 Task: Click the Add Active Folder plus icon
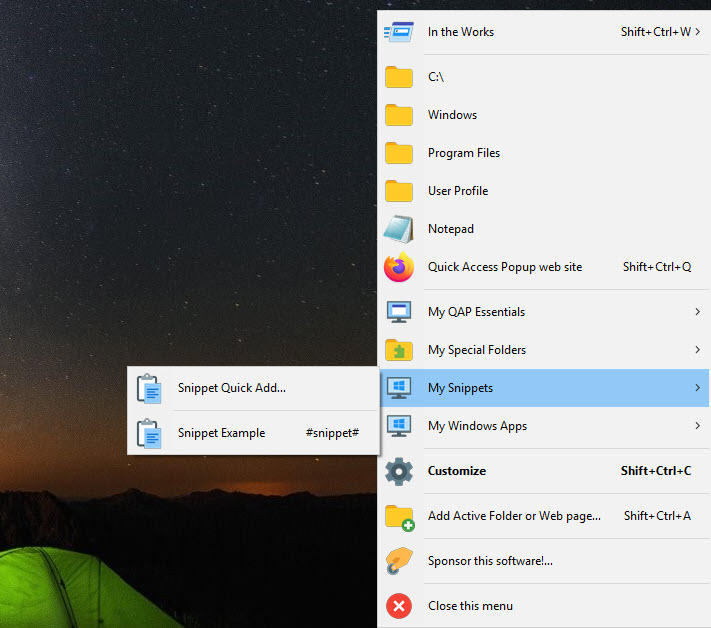[x=399, y=517]
